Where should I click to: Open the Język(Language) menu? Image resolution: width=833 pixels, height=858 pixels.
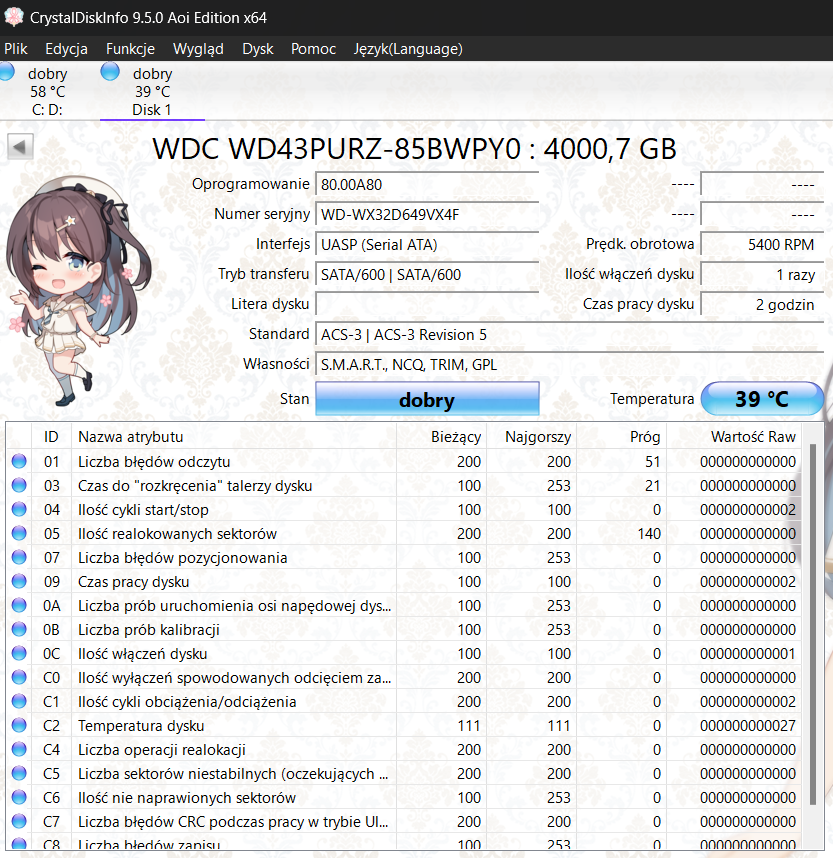tap(408, 49)
